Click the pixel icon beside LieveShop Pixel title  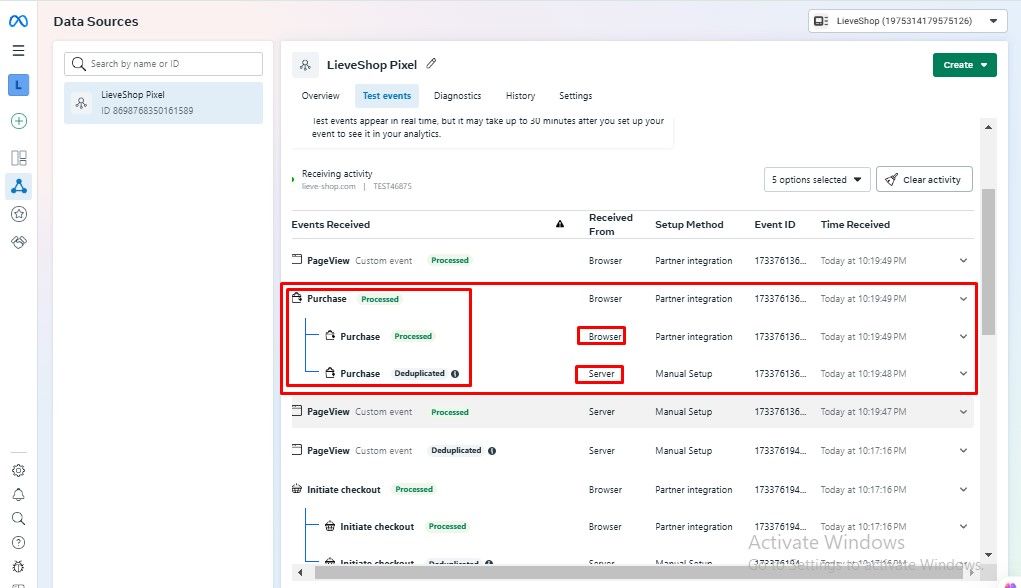pos(305,65)
